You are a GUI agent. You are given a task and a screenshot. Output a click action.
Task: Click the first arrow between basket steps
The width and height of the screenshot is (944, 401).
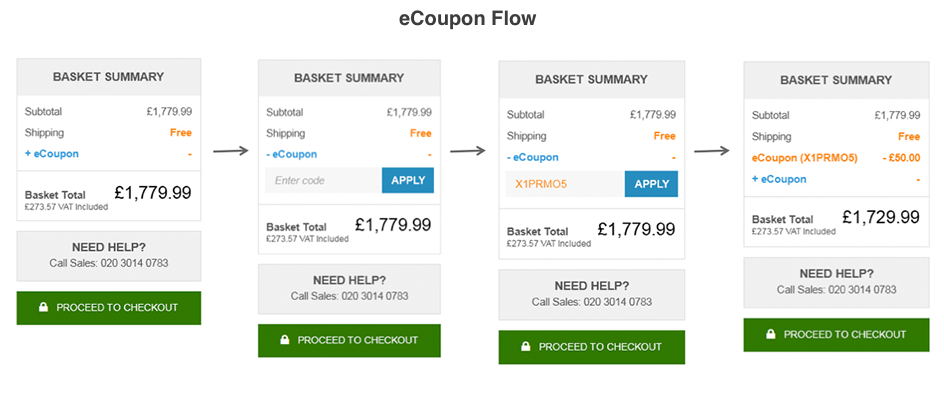coord(231,151)
